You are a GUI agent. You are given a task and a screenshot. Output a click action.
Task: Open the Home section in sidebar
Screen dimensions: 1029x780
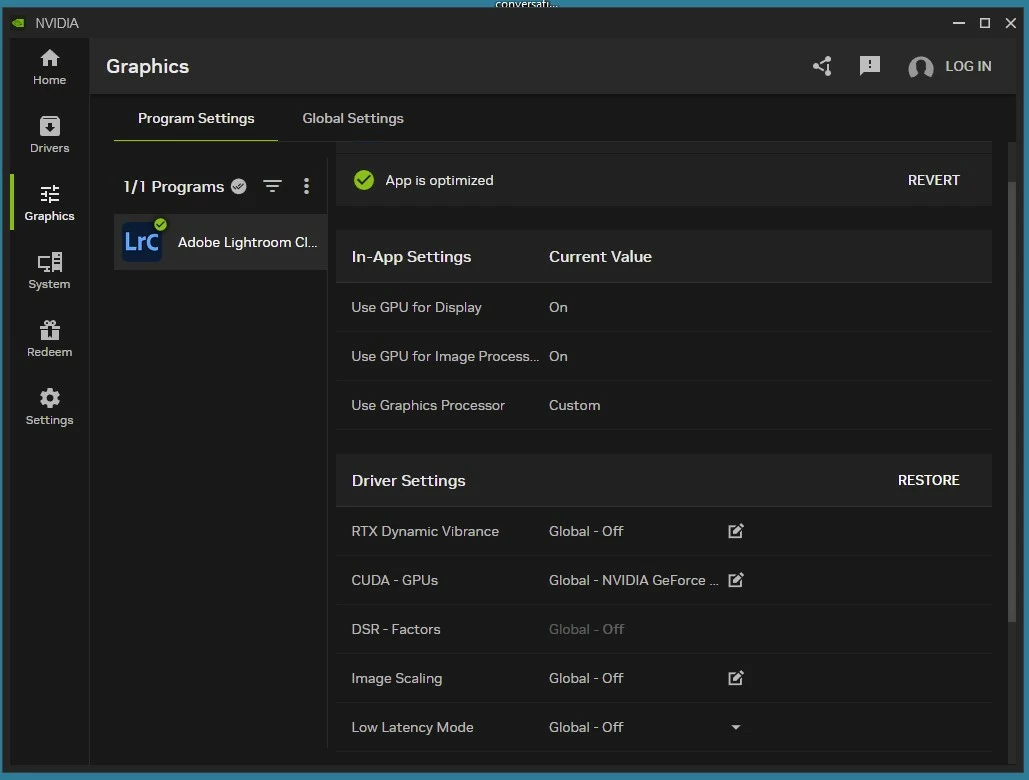tap(49, 68)
